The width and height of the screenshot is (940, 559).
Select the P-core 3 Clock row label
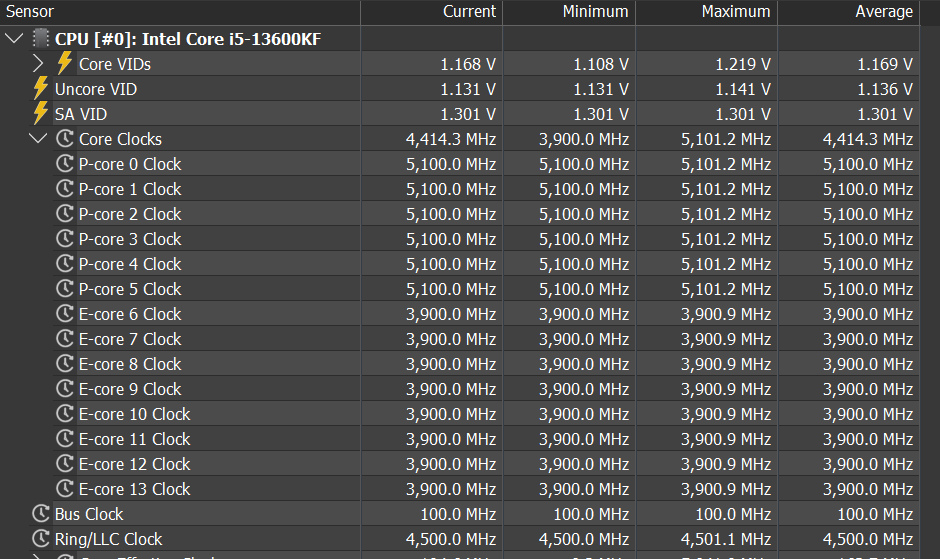(130, 239)
